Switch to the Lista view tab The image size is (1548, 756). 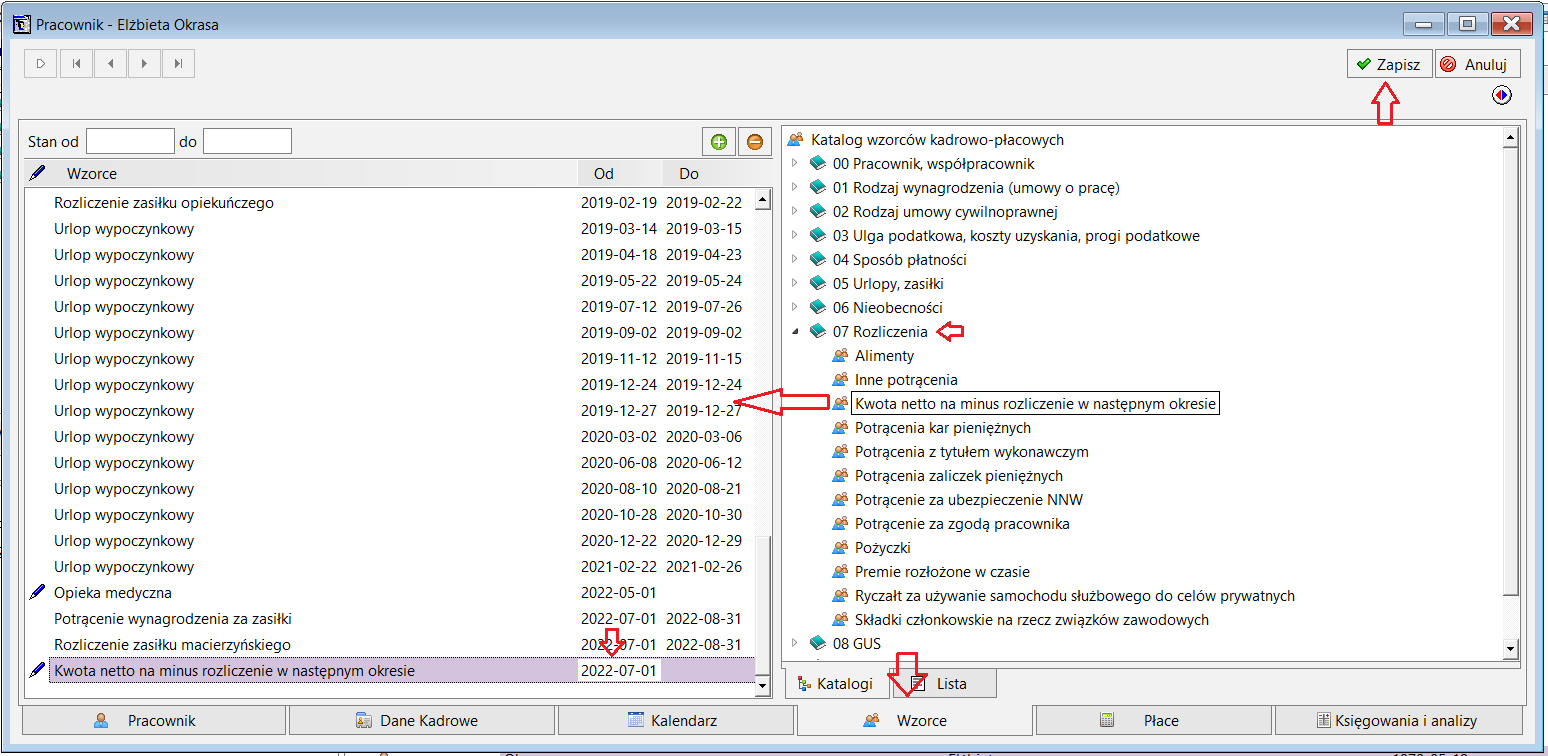click(x=940, y=684)
